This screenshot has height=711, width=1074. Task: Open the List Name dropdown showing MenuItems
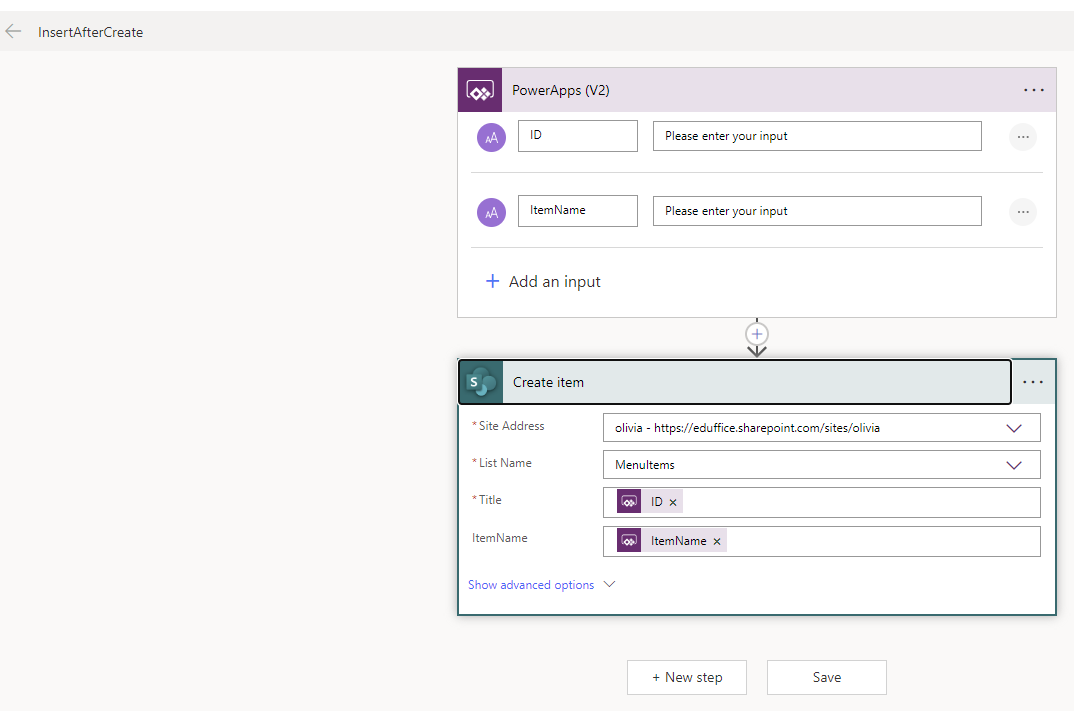click(x=1015, y=464)
